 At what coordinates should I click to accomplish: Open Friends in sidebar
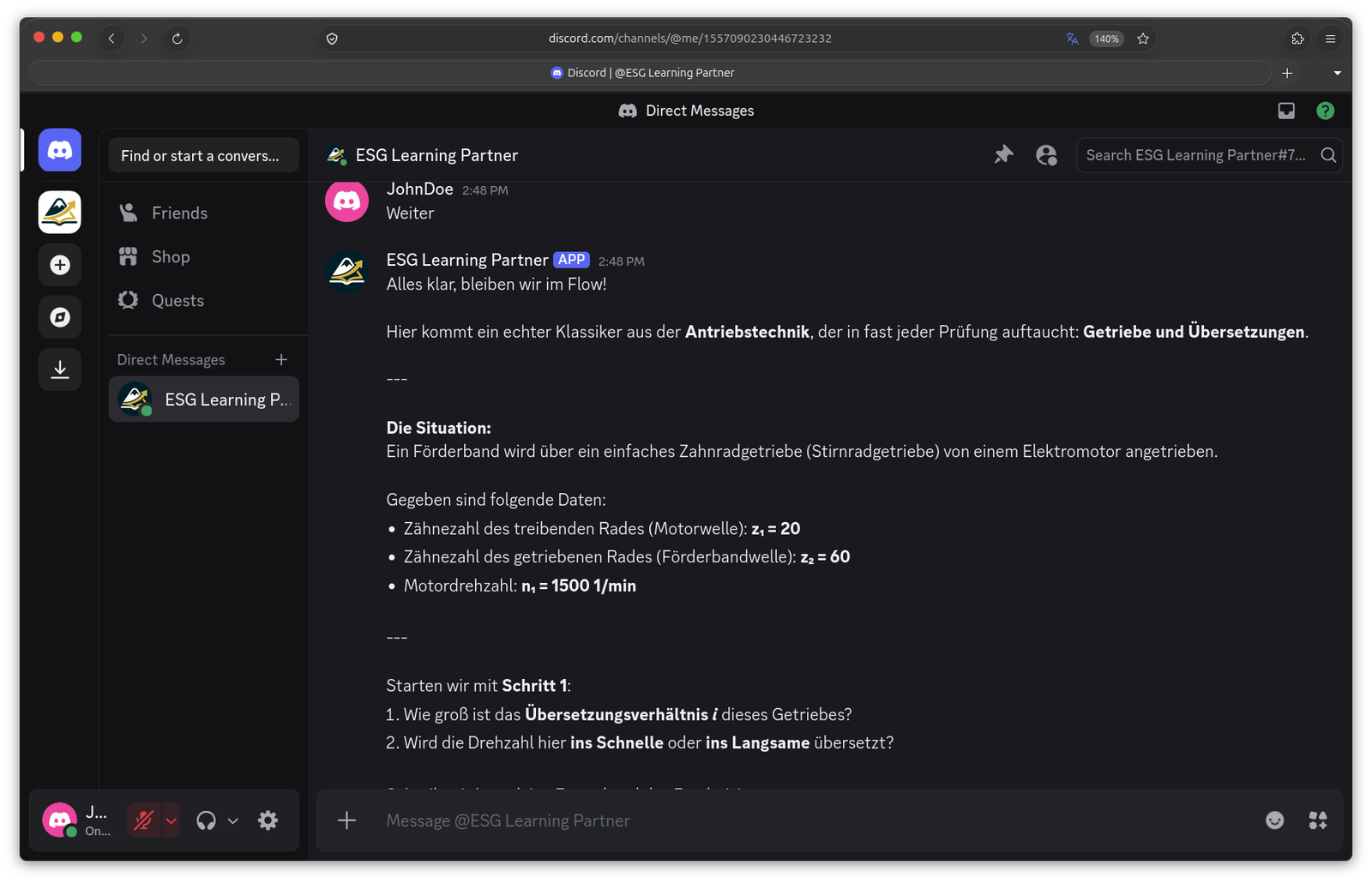pos(203,213)
